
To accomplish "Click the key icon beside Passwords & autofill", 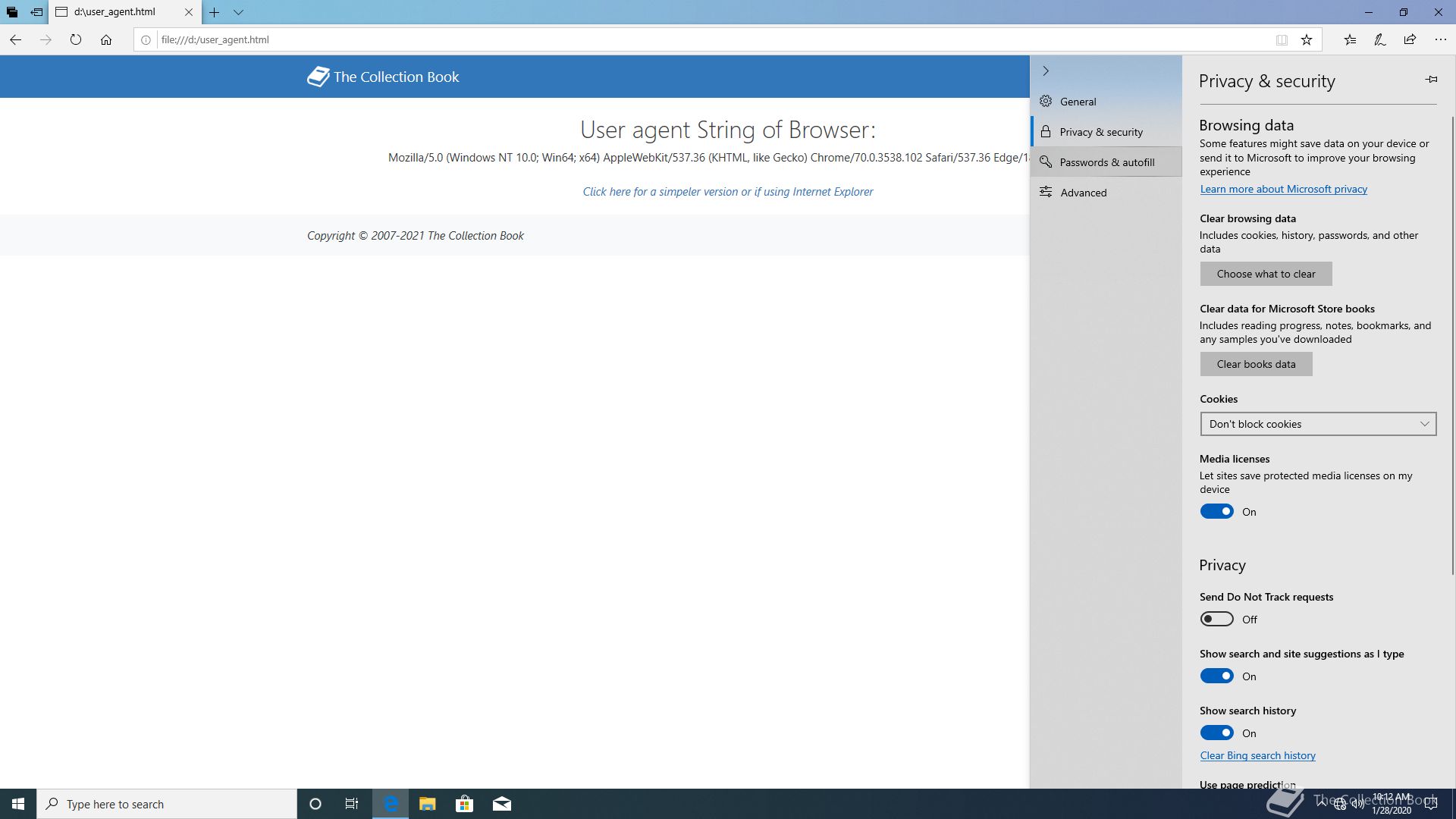I will pyautogui.click(x=1046, y=162).
